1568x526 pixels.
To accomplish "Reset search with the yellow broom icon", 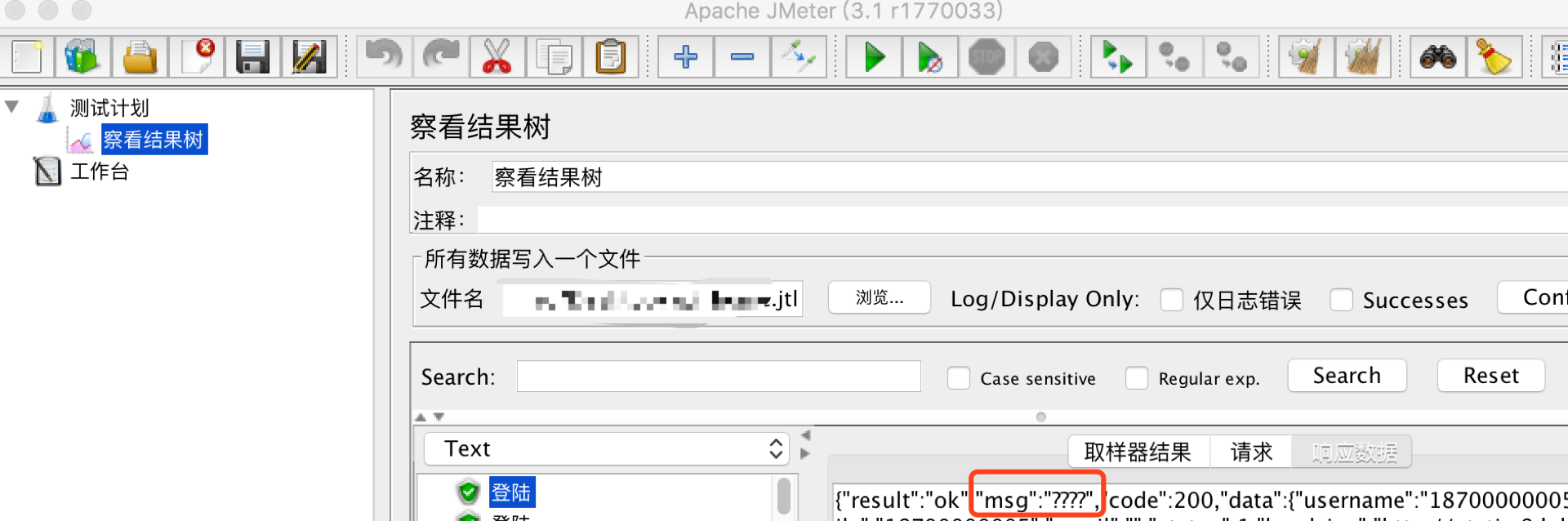I will pyautogui.click(x=1494, y=57).
